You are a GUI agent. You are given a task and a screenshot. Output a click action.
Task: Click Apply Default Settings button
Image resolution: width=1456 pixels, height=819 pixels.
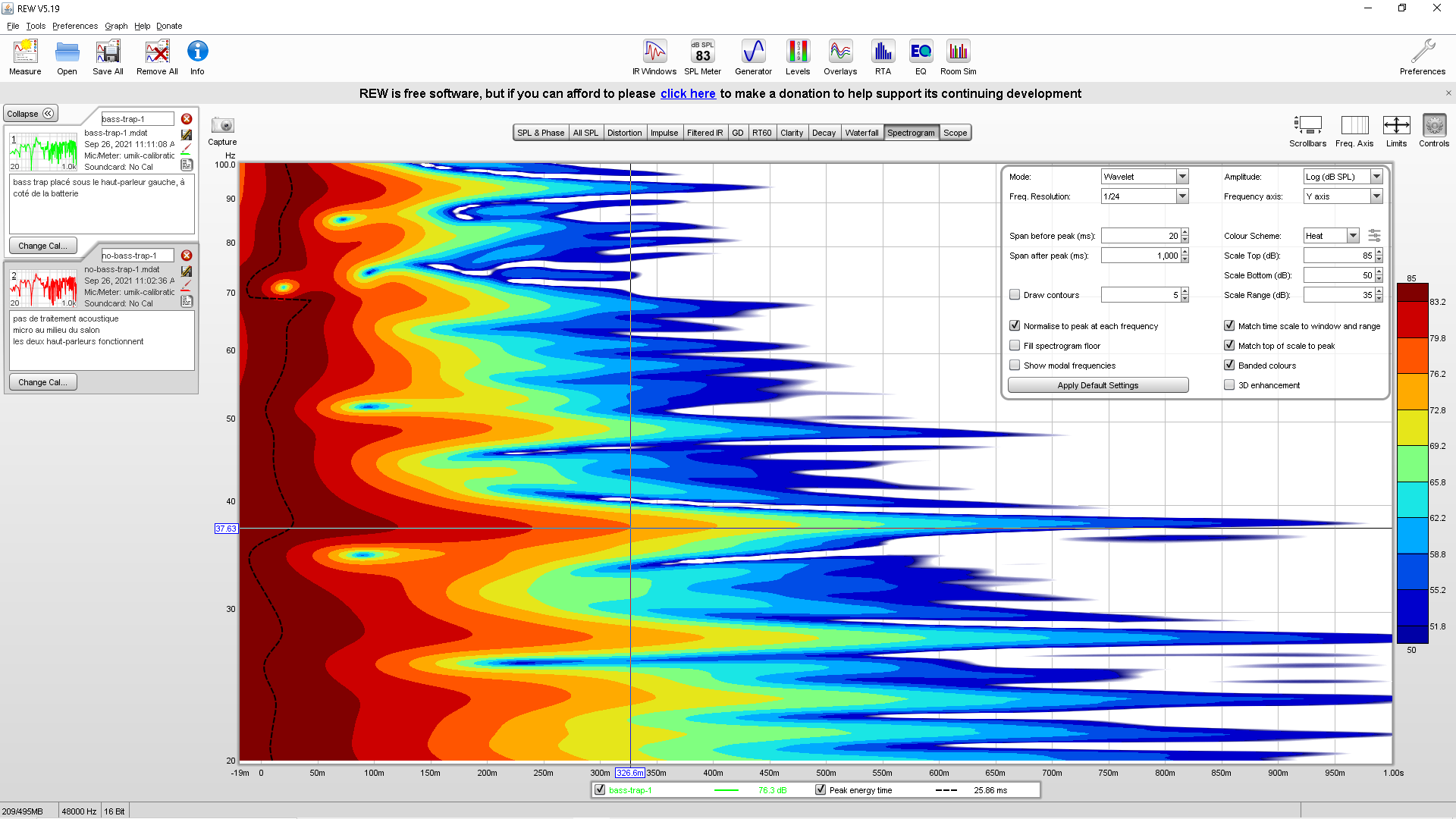click(x=1098, y=385)
